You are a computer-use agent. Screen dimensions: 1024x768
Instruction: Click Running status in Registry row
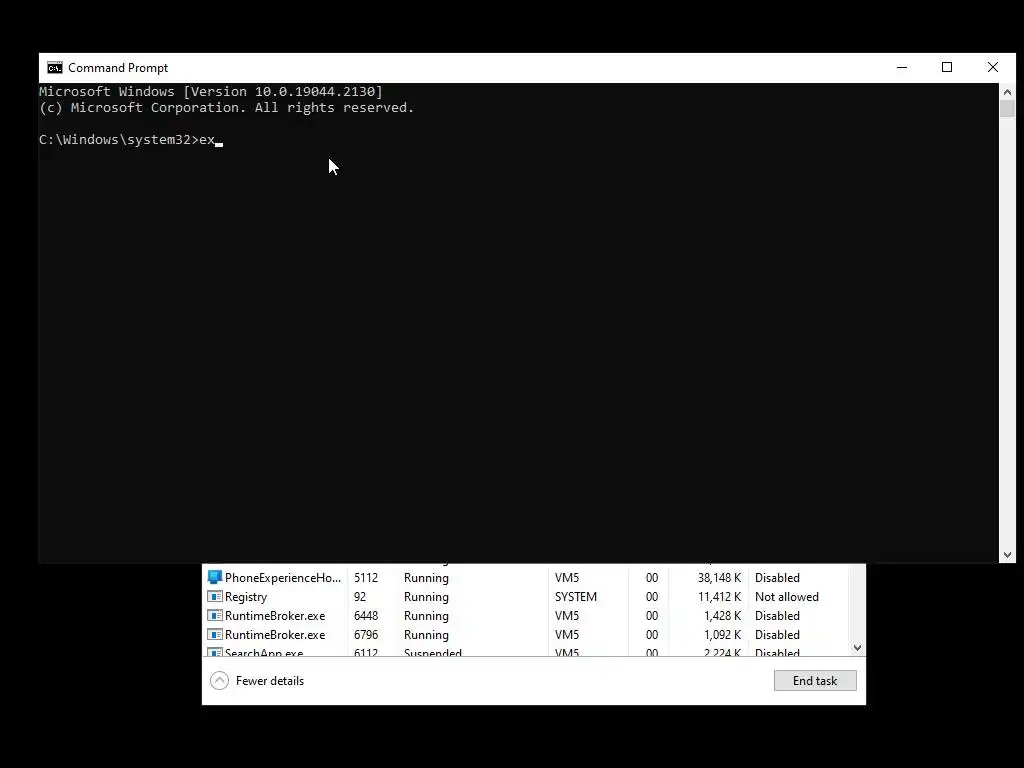[x=426, y=597]
